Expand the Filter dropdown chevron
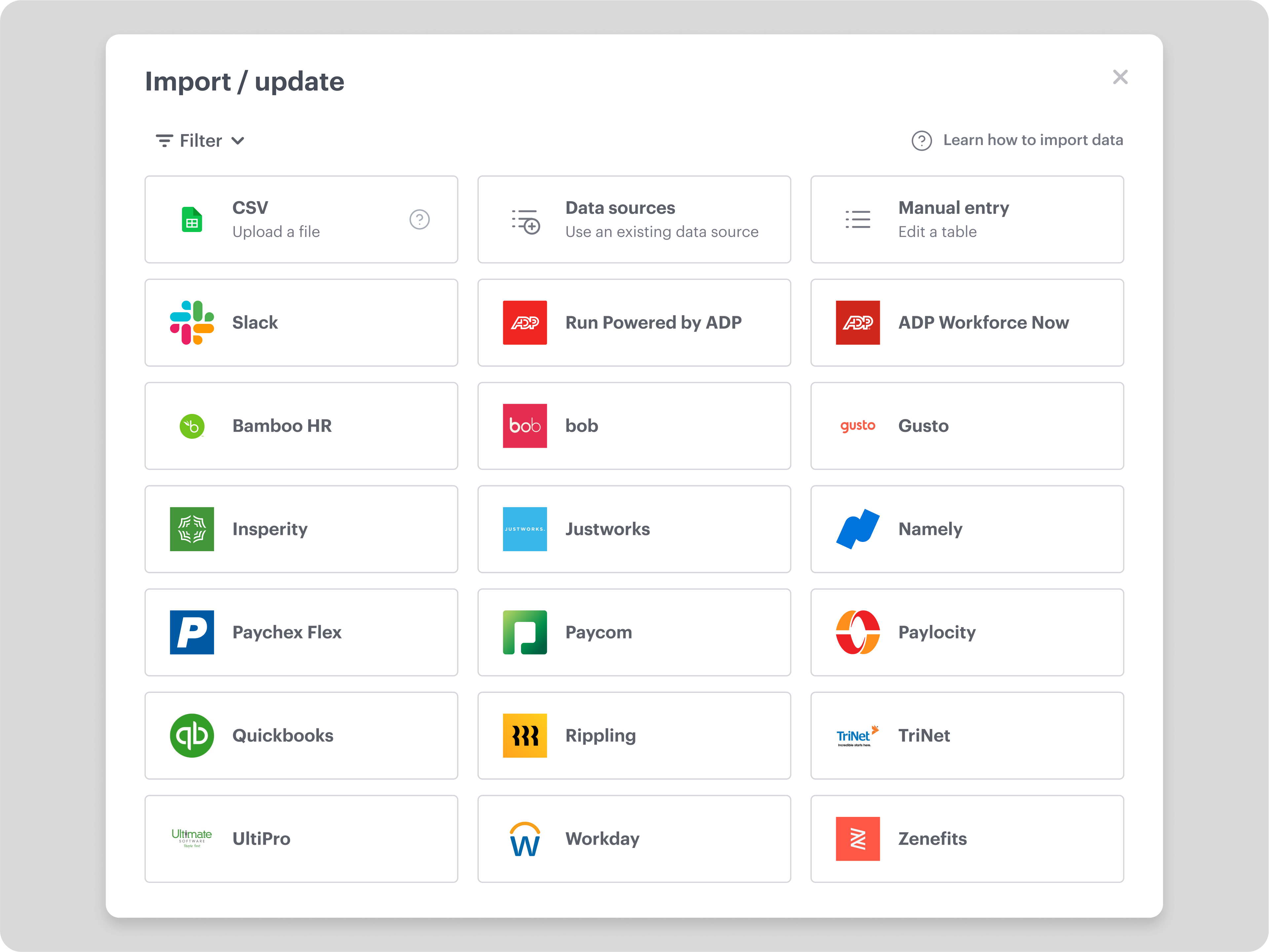Screen dimensions: 1269x952 (x=238, y=140)
